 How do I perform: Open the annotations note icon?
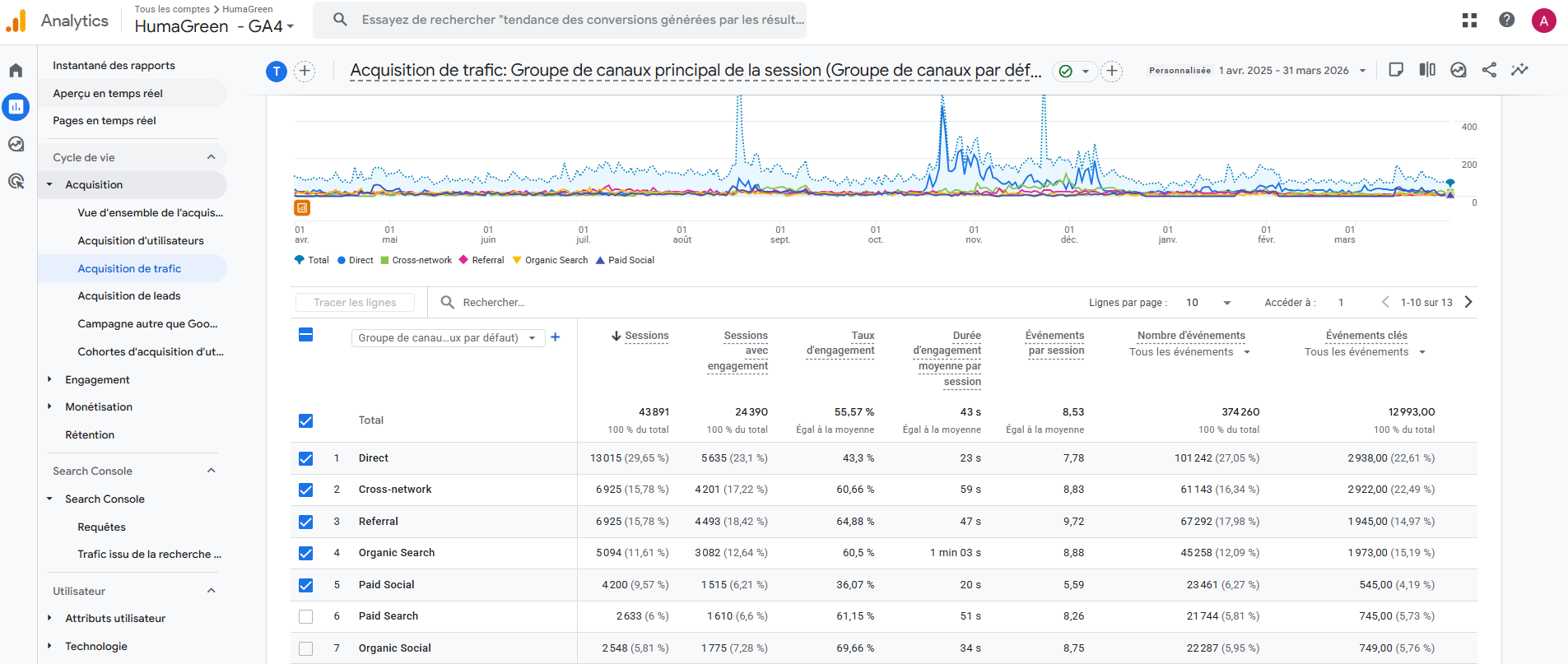(x=1396, y=70)
